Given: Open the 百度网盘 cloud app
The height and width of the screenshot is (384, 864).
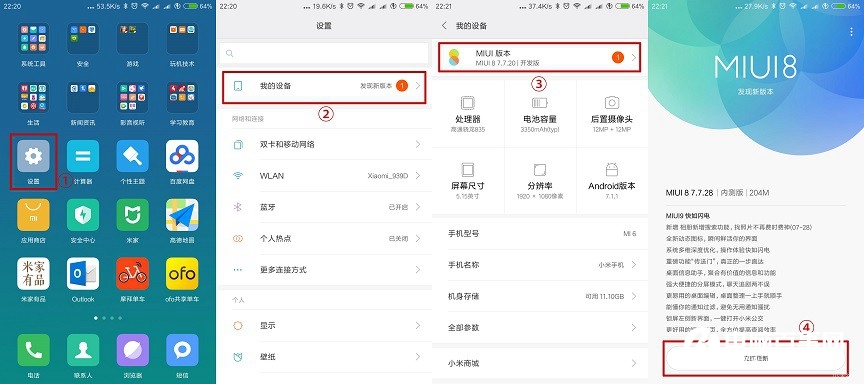Looking at the screenshot, I should (182, 156).
